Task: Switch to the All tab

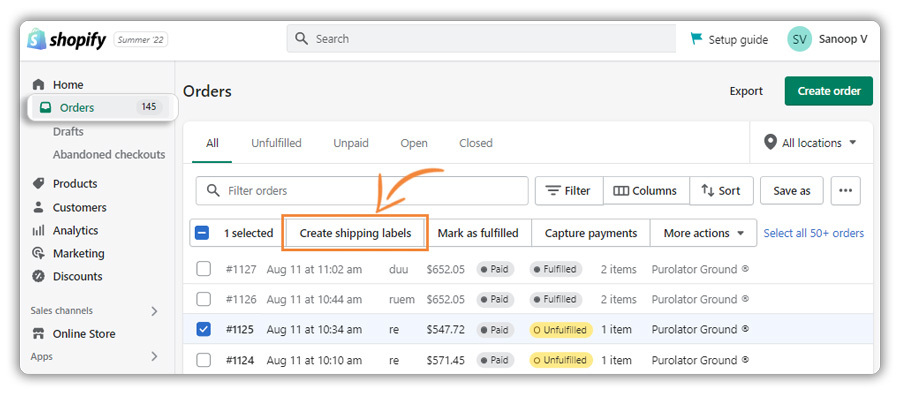Action: tap(212, 143)
